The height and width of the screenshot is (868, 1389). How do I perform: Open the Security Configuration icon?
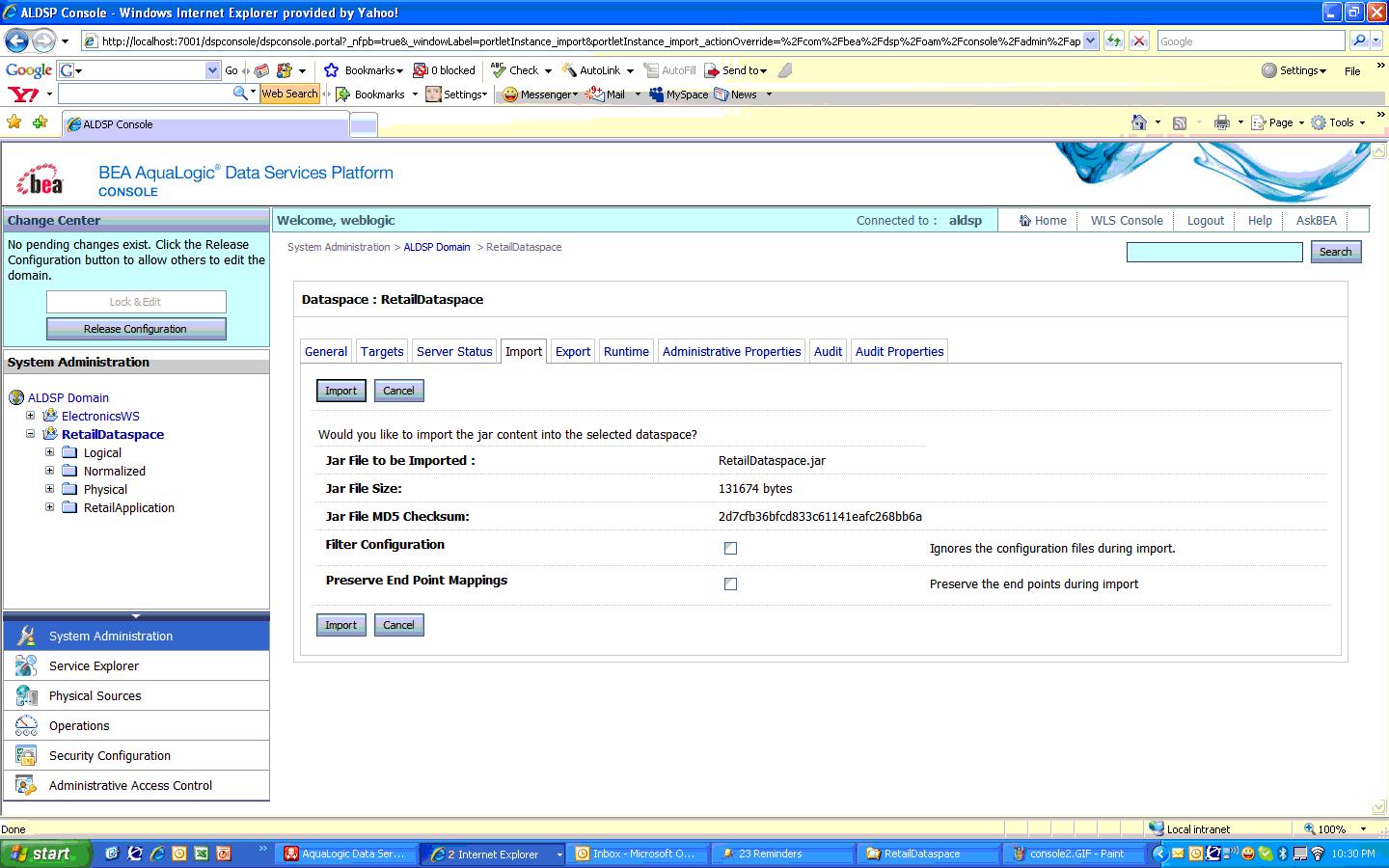click(26, 755)
